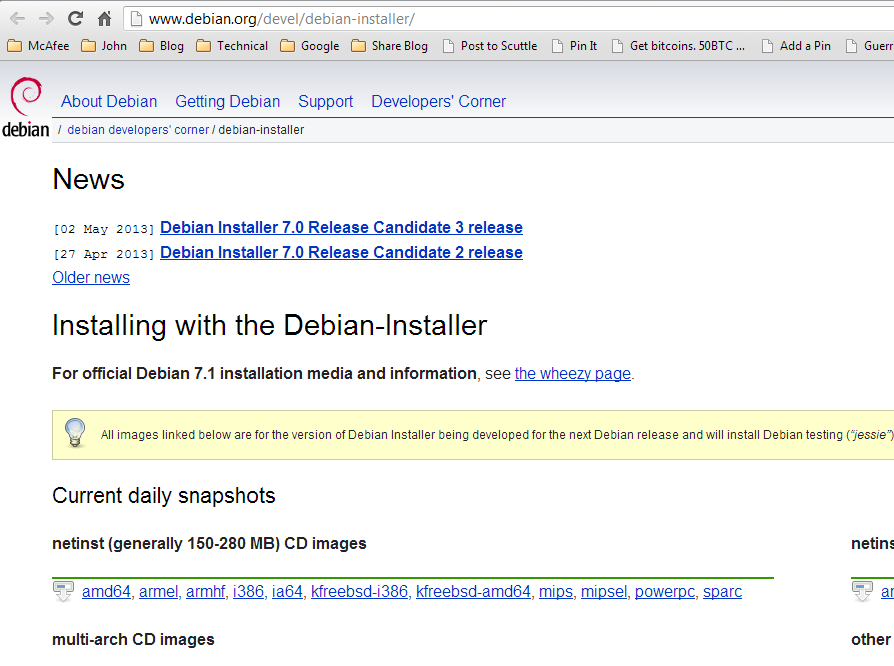
Task: Click the Current daily snapshots heading
Action: click(164, 496)
